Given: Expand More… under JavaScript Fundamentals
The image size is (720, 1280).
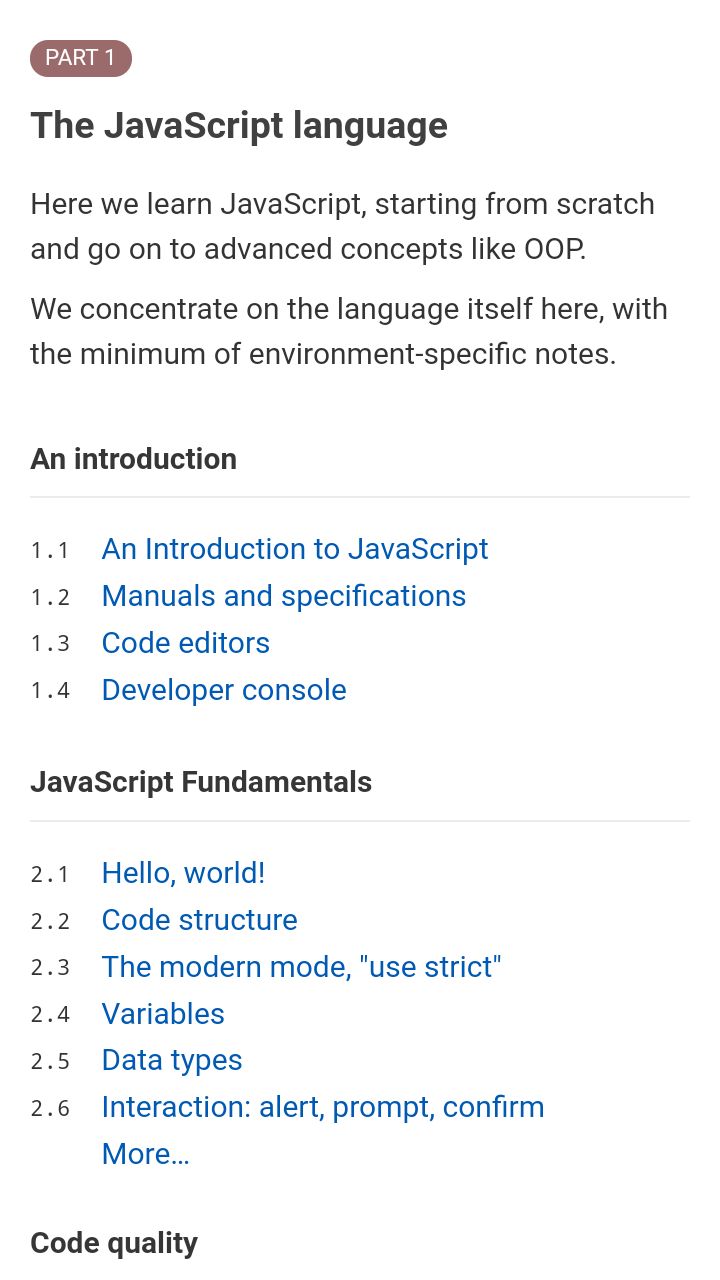Looking at the screenshot, I should coord(146,1154).
